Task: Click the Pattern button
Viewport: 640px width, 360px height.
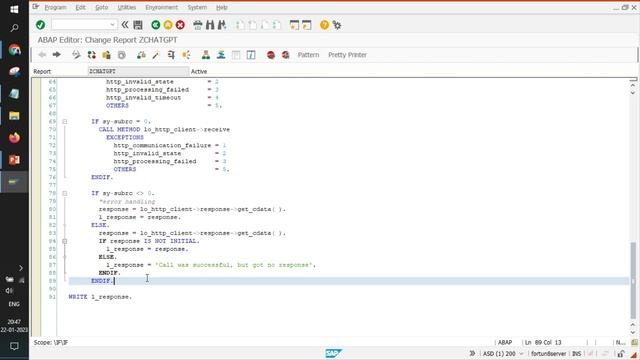Action: pyautogui.click(x=308, y=55)
